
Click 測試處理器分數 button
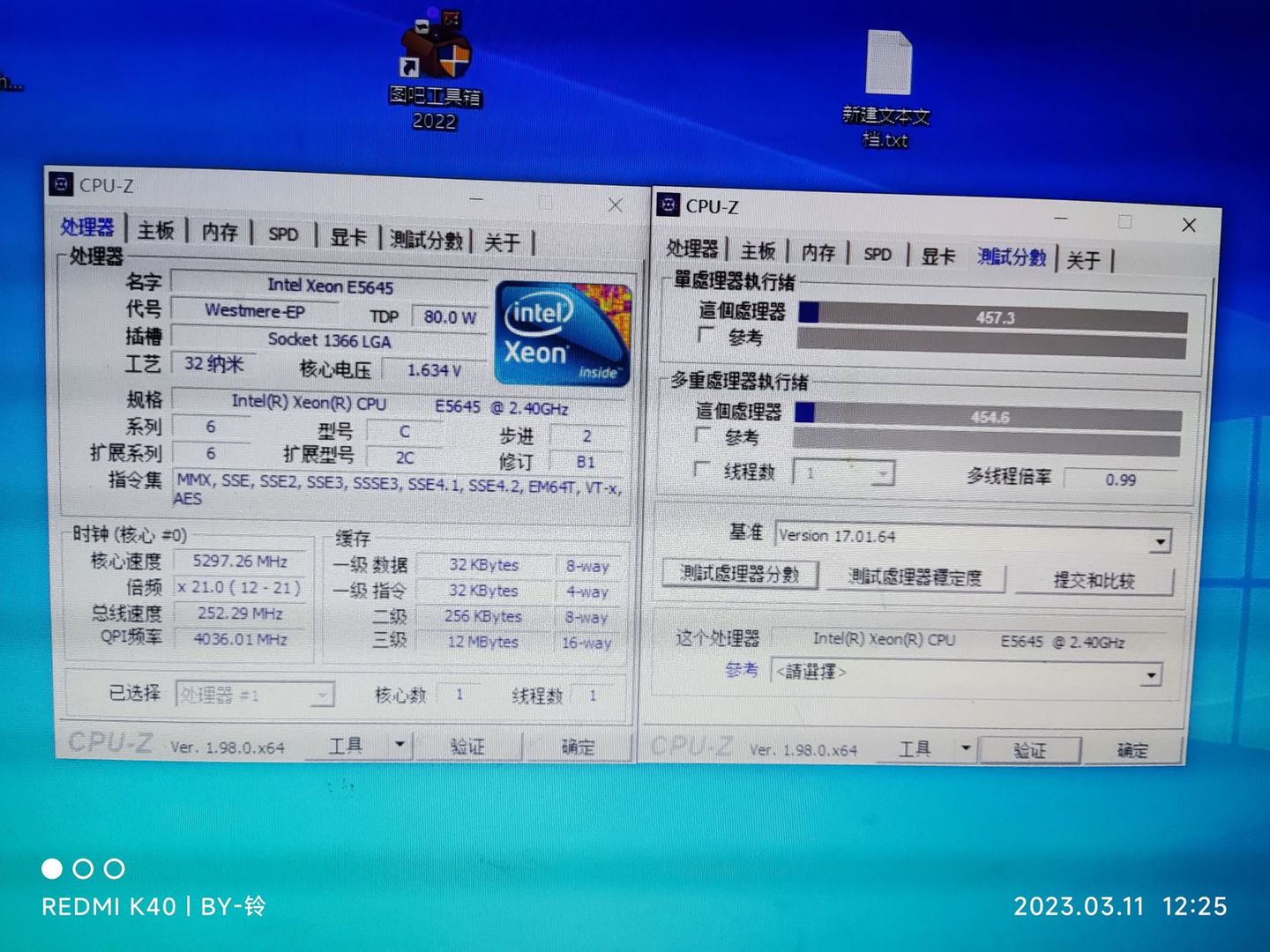point(740,575)
